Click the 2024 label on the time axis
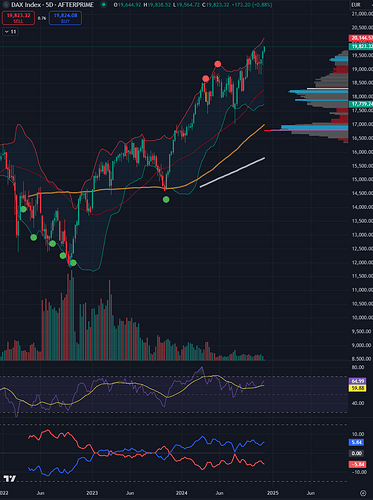 pos(182,493)
